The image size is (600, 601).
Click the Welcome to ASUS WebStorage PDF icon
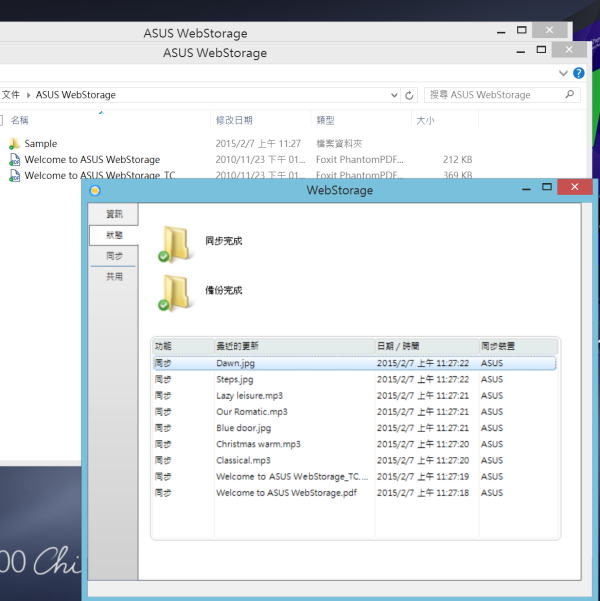coord(15,159)
